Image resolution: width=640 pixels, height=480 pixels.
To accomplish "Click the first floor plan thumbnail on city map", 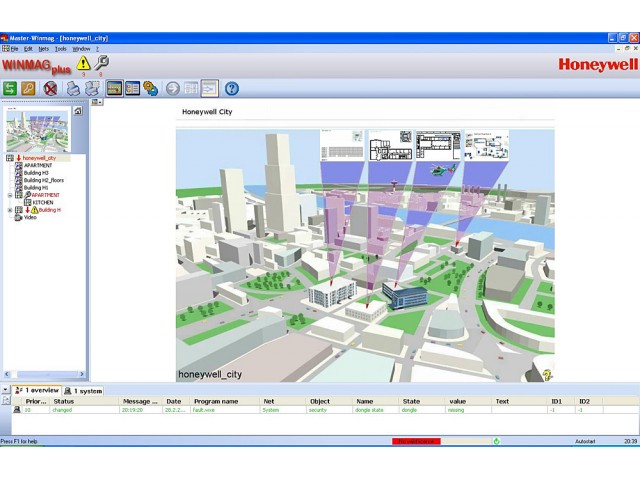I will 342,145.
